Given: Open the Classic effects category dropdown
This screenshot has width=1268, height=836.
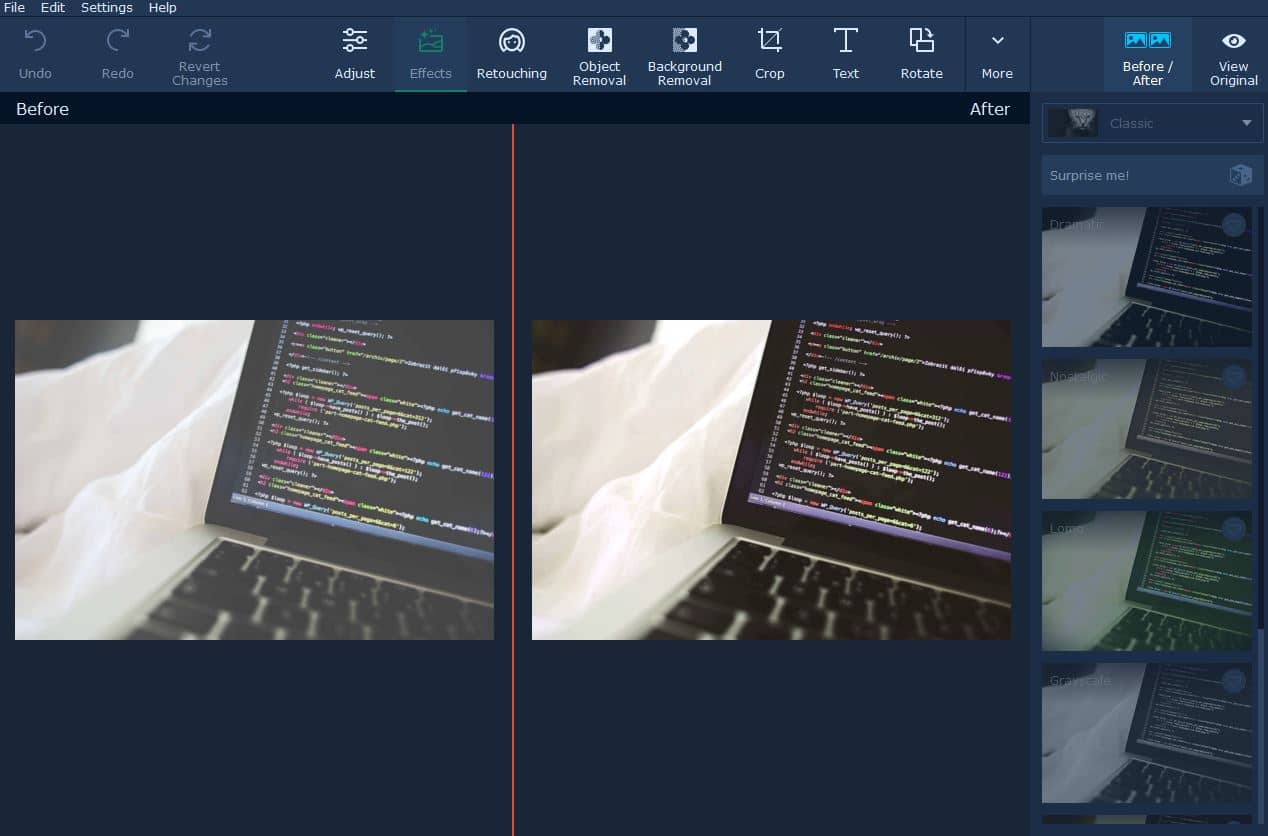Looking at the screenshot, I should pyautogui.click(x=1152, y=123).
